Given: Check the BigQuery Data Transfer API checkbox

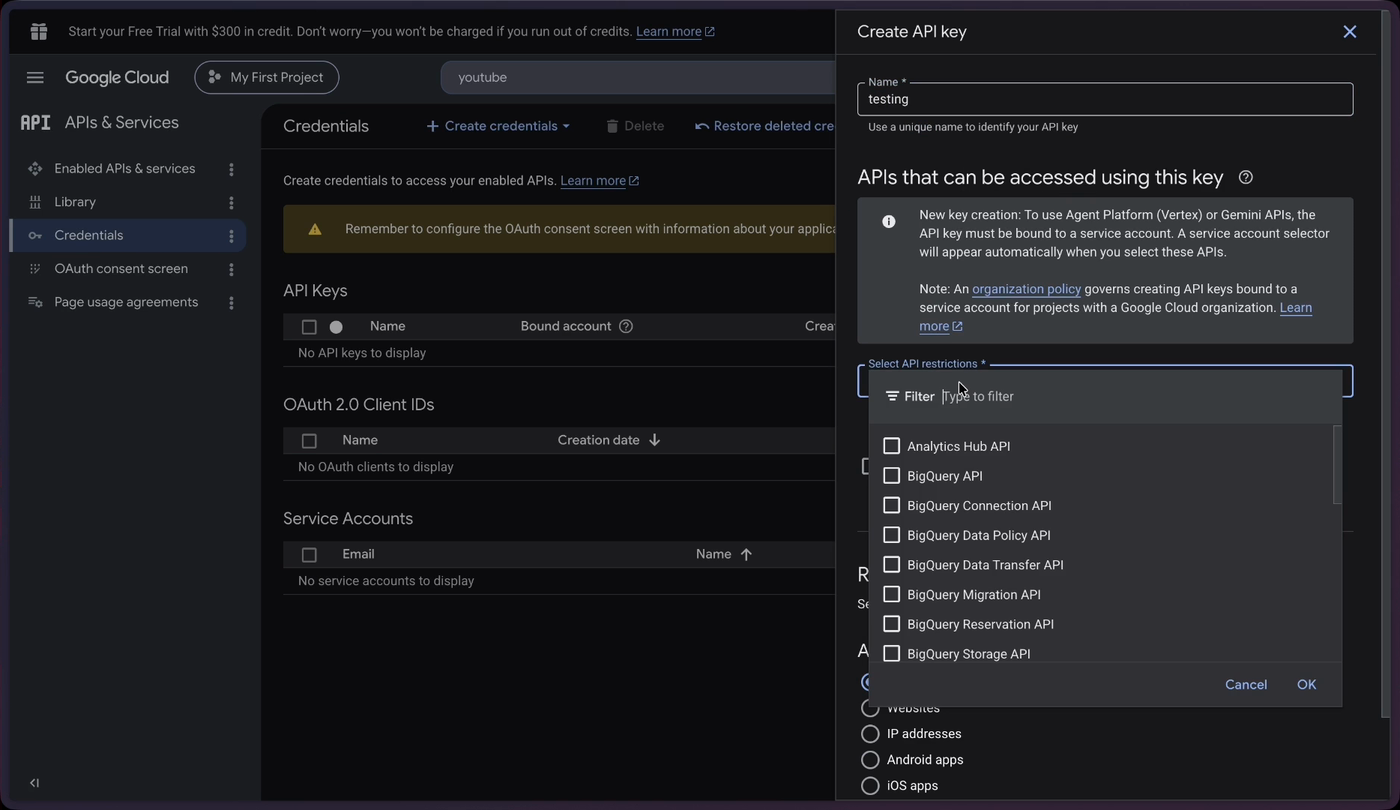Looking at the screenshot, I should click(891, 565).
